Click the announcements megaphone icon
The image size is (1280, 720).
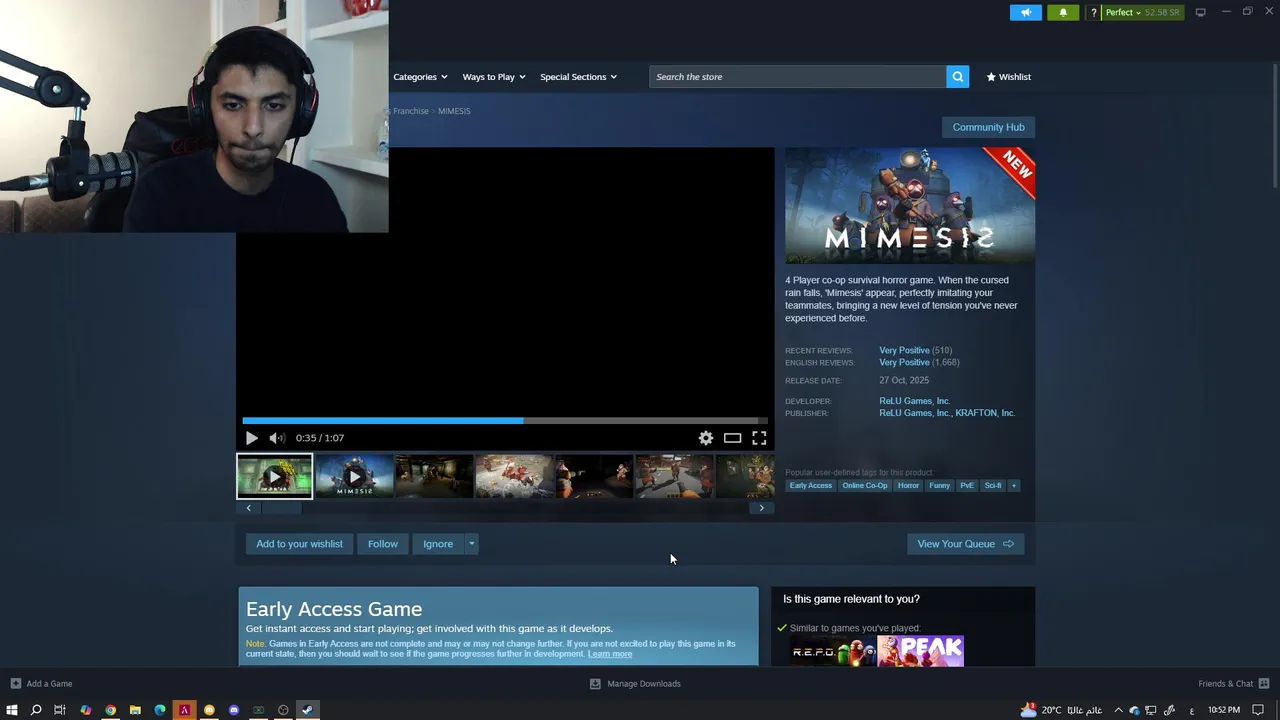pos(1025,12)
